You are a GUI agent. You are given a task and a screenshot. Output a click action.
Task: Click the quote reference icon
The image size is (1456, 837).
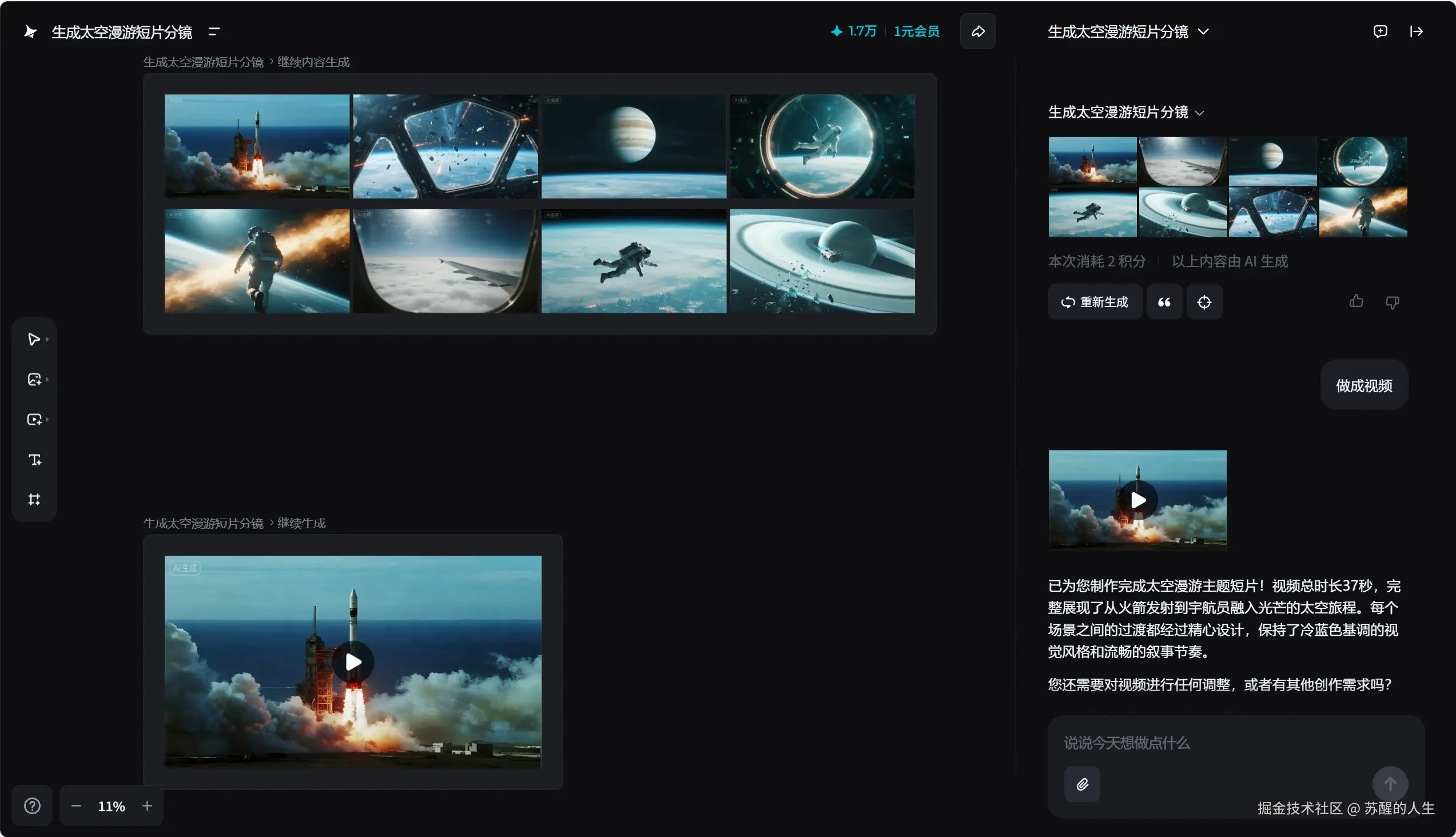coord(1164,302)
